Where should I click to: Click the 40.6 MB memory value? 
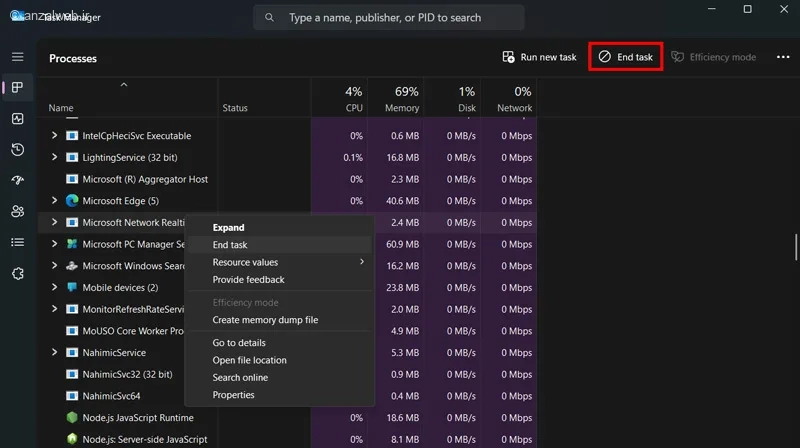pyautogui.click(x=403, y=201)
